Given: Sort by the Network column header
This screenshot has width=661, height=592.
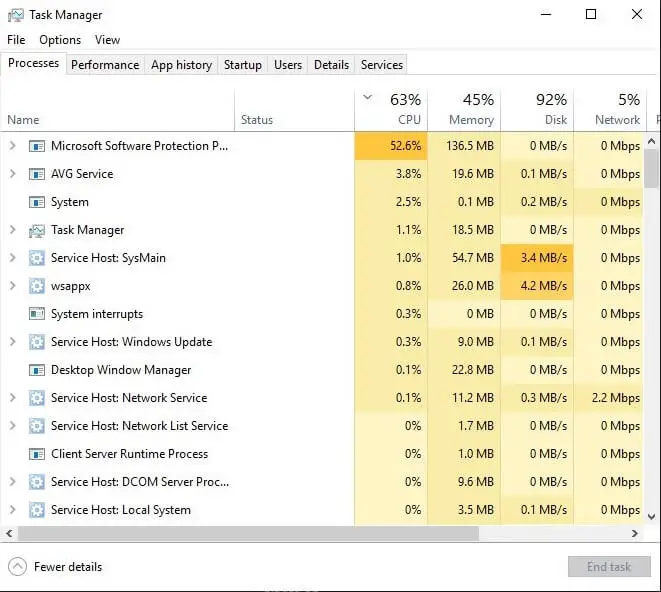Looking at the screenshot, I should click(609, 110).
